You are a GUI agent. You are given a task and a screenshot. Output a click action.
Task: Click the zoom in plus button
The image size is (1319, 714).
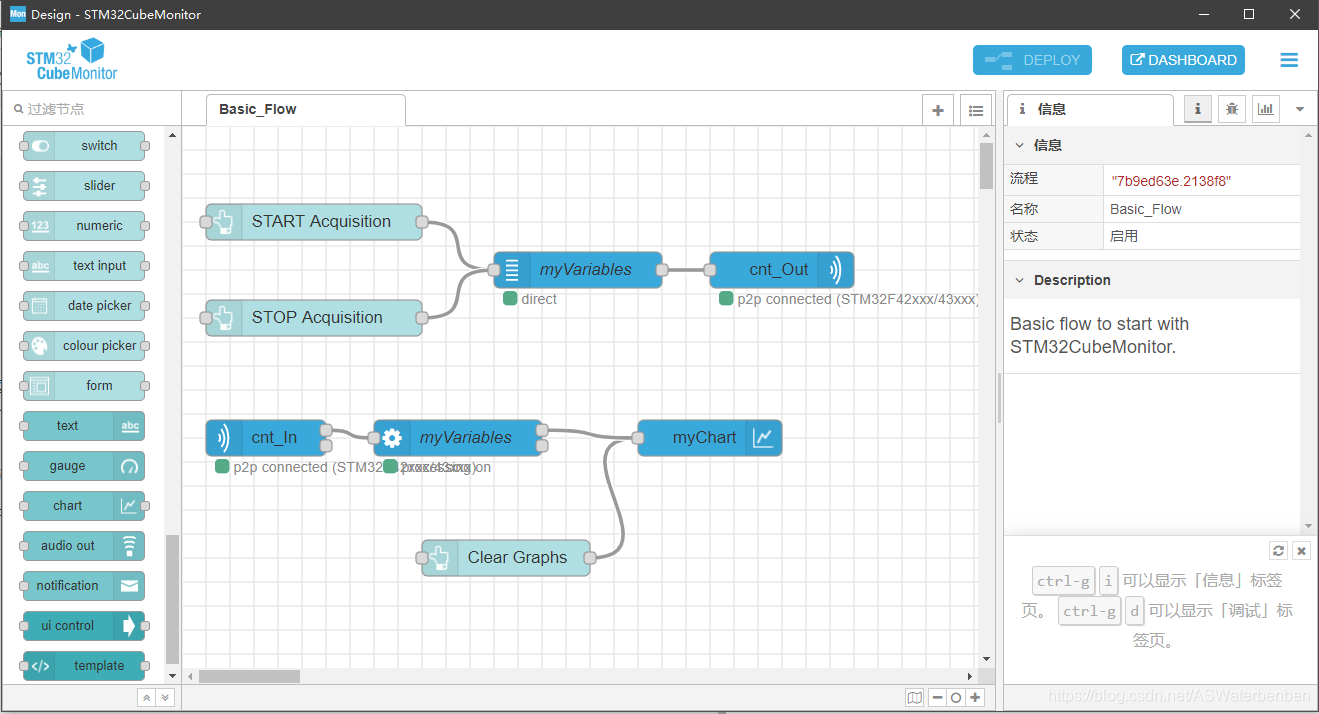pos(975,698)
